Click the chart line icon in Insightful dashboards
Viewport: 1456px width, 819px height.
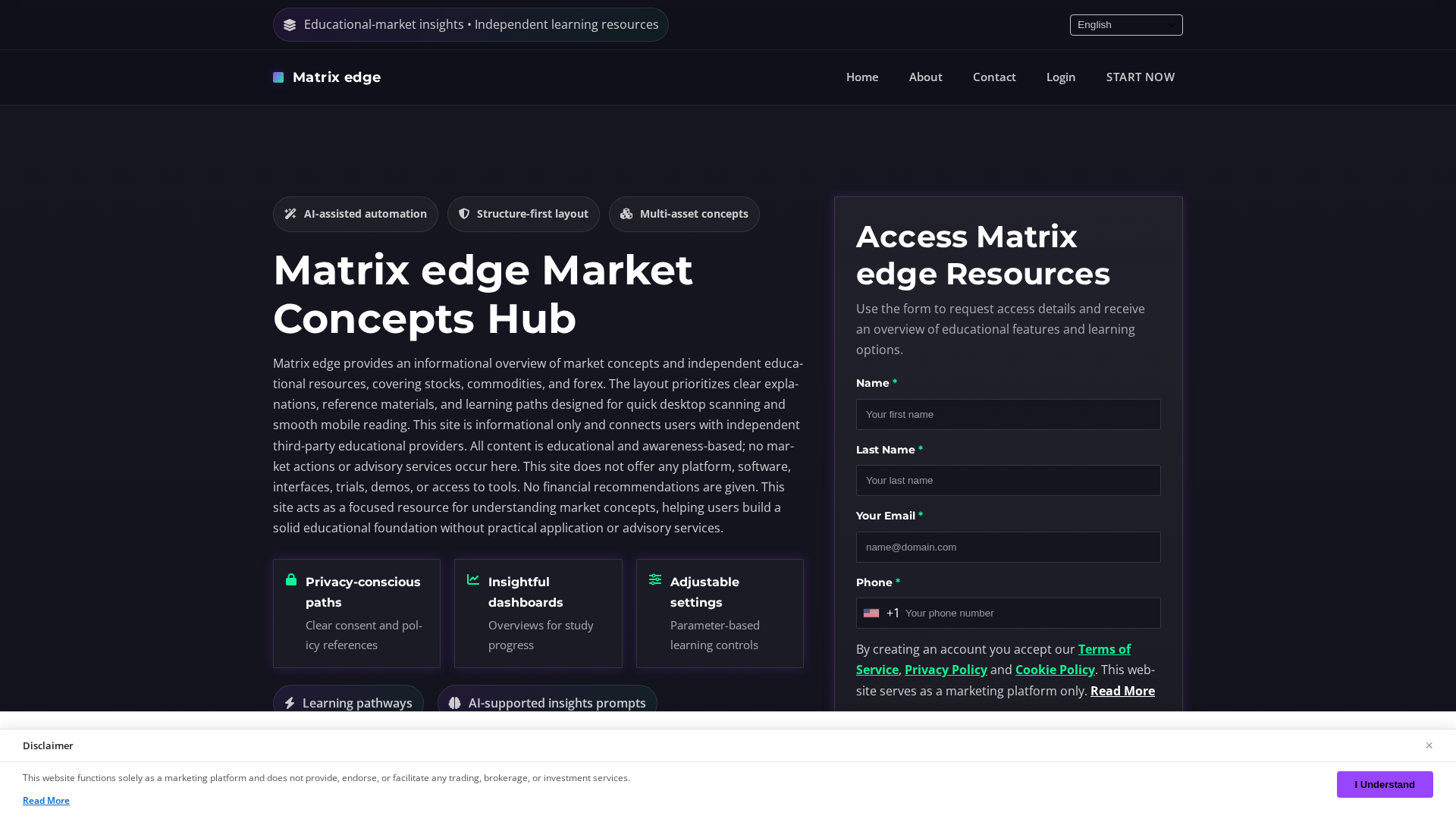point(473,579)
